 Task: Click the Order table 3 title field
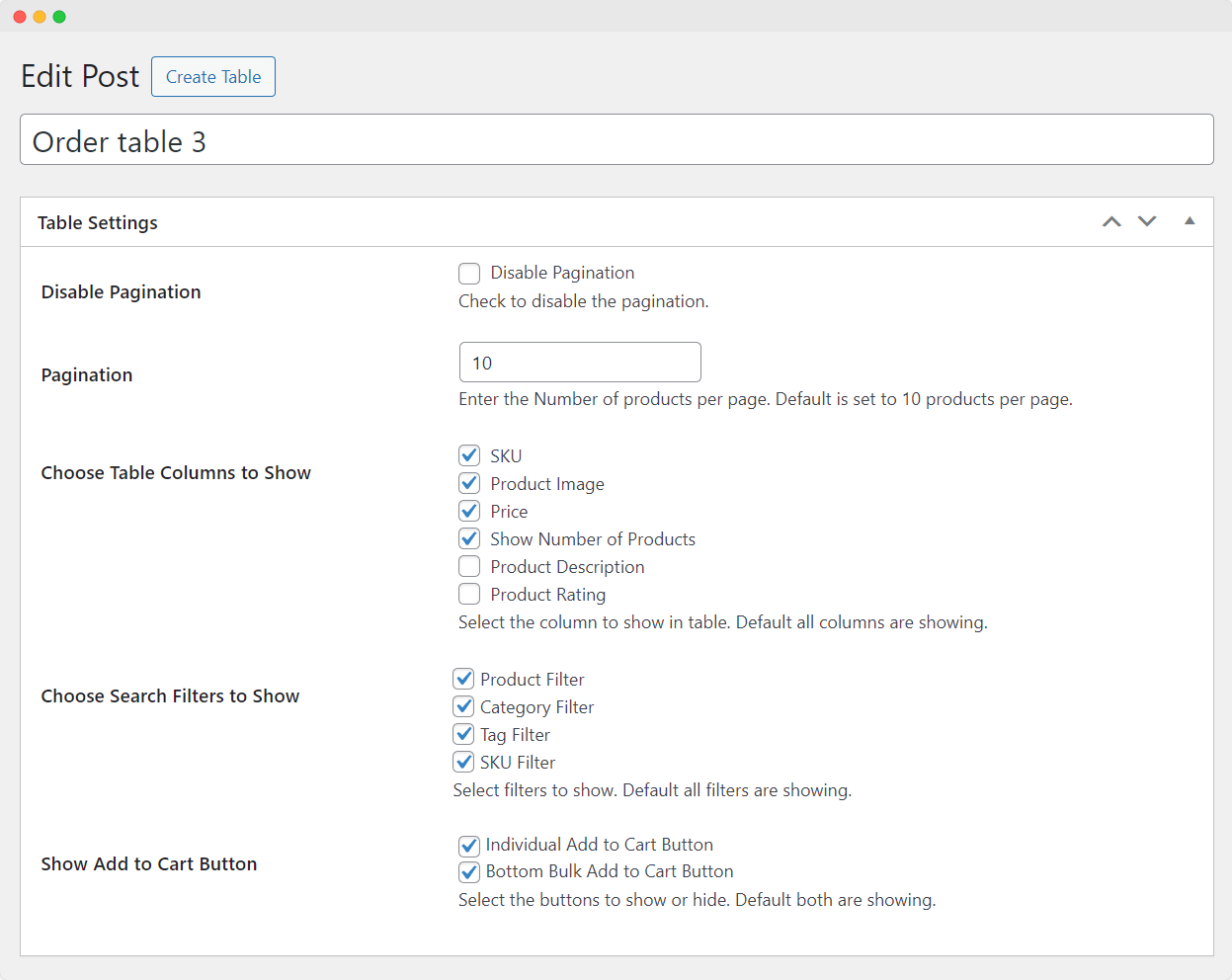616,140
